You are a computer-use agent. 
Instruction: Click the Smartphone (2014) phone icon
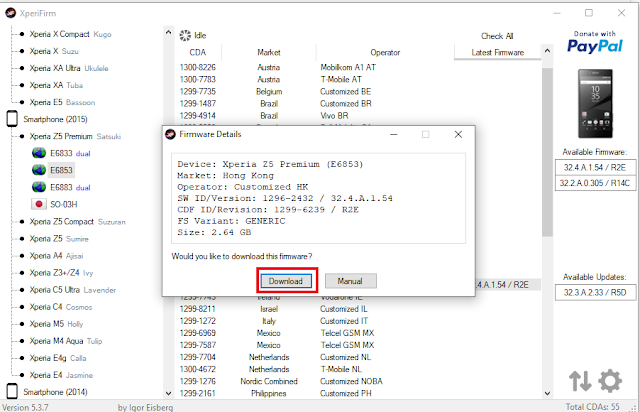[12, 391]
